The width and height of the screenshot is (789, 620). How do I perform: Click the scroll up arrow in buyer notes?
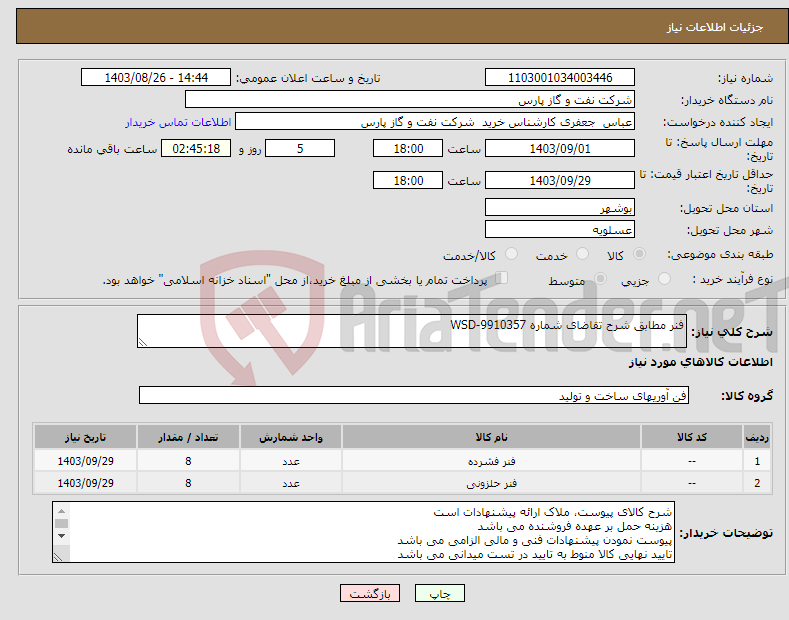[x=61, y=511]
